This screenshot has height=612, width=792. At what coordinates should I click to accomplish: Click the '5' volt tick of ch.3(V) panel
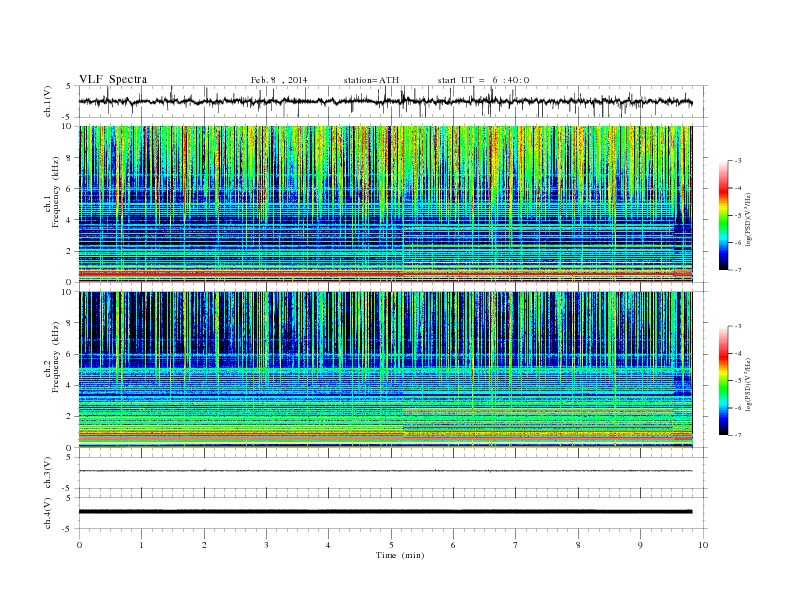69,457
